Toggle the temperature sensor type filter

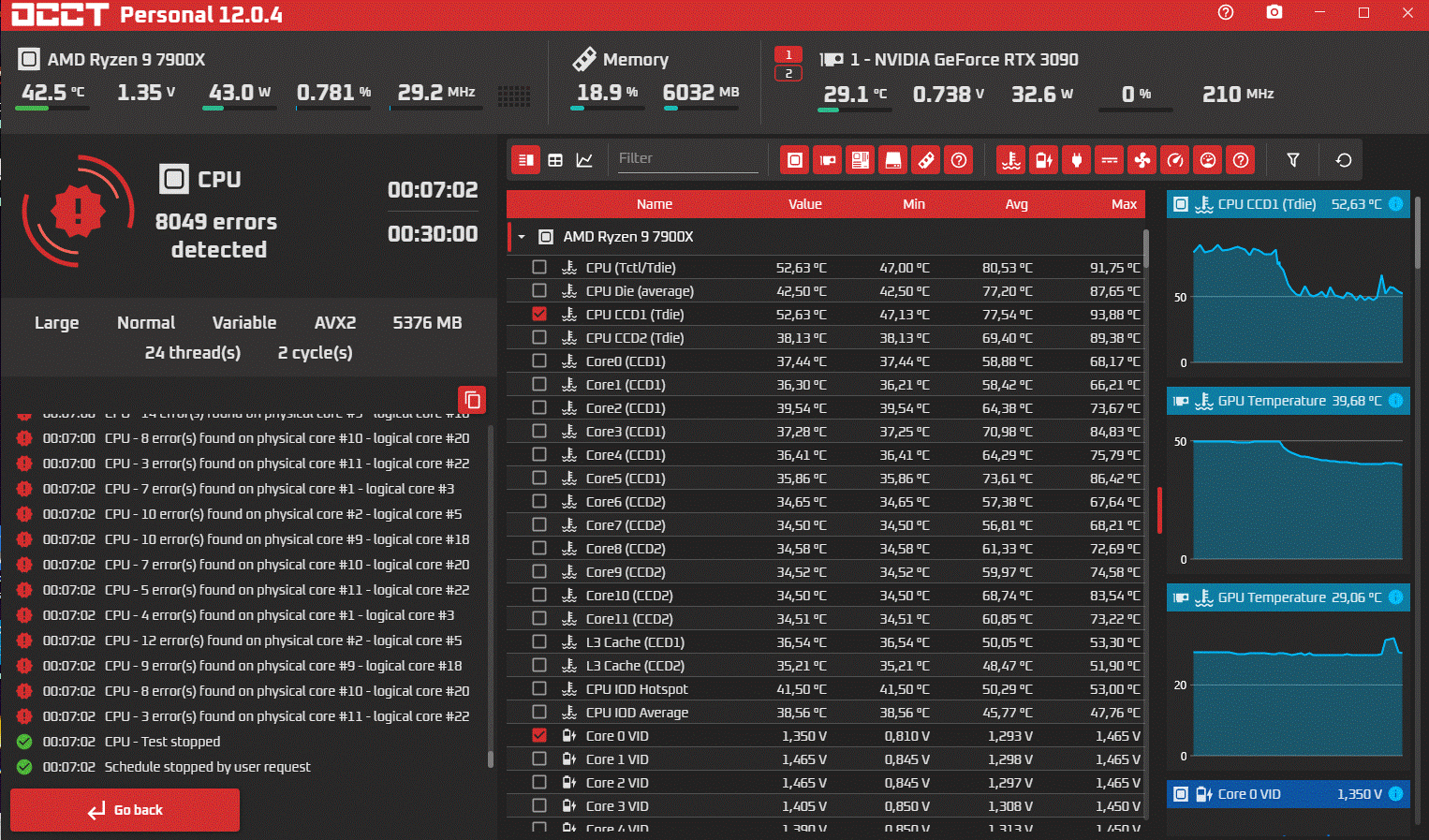pos(1011,160)
